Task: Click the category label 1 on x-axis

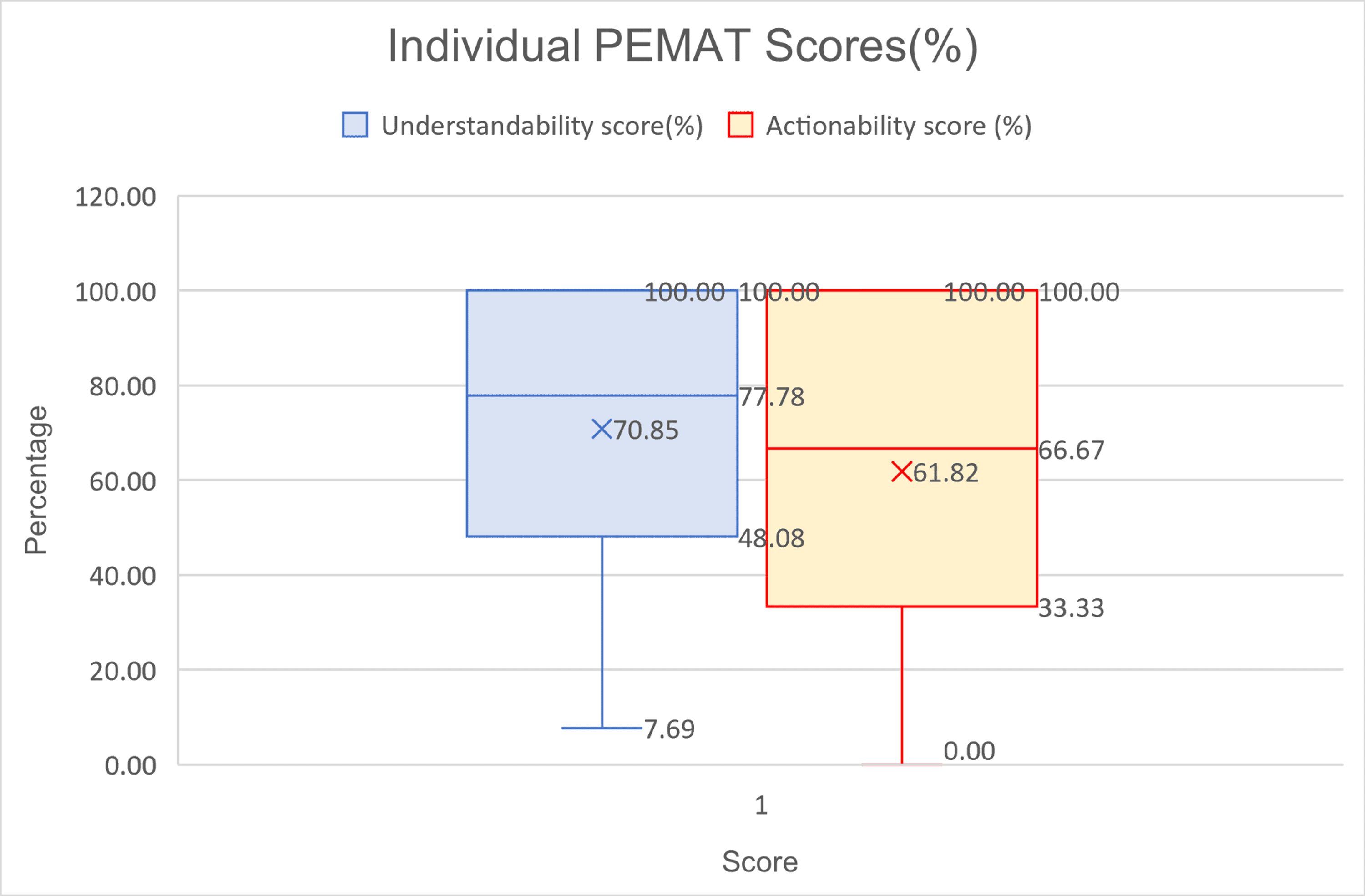Action: tap(761, 805)
